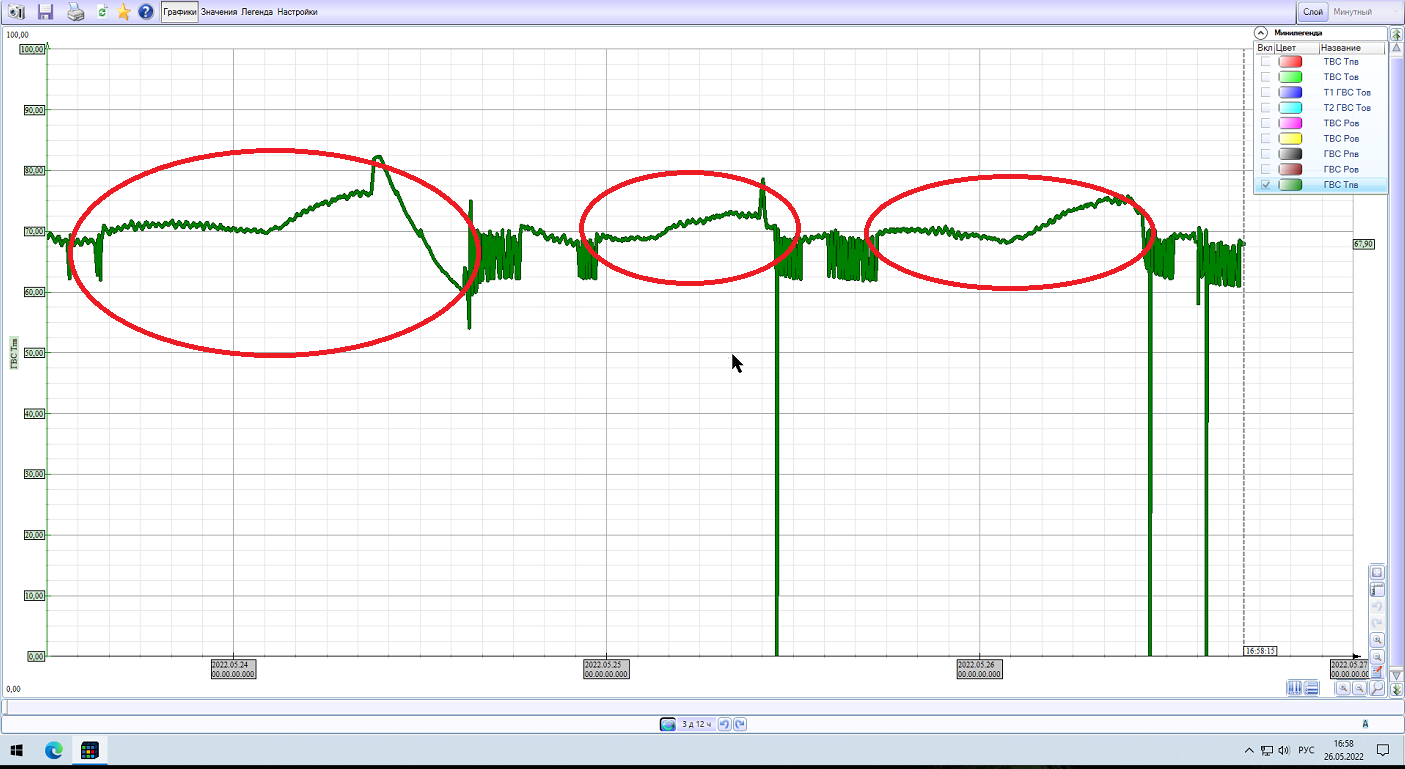Viewport: 1405px width, 769px height.
Task: Save the chart with the floppy disk icon
Action: (45, 12)
